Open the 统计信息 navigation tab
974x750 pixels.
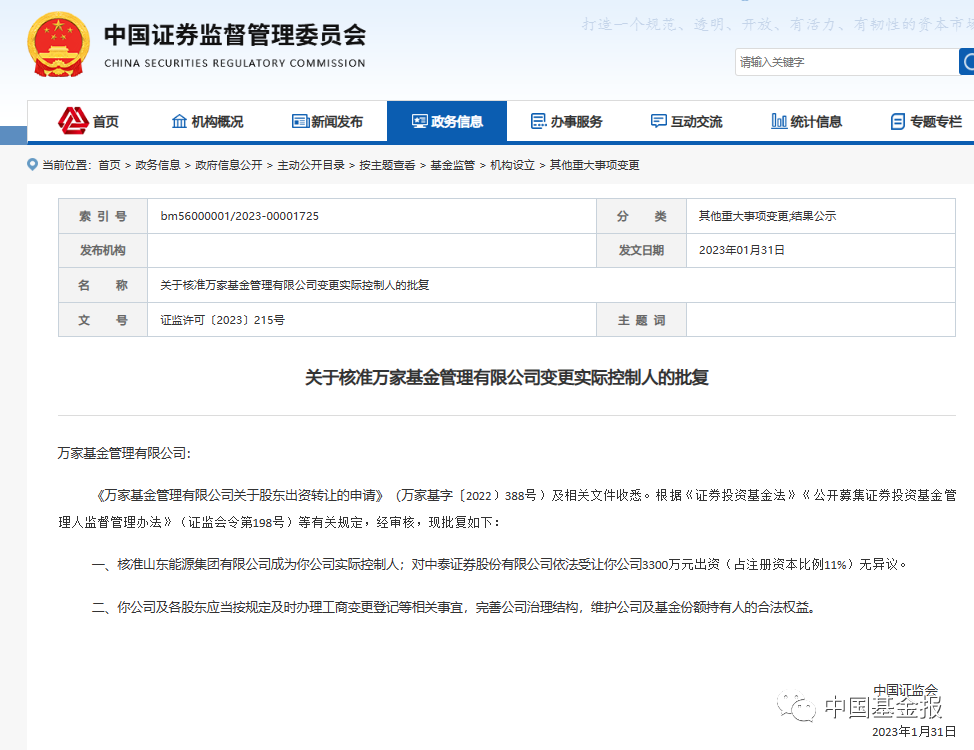(x=806, y=121)
